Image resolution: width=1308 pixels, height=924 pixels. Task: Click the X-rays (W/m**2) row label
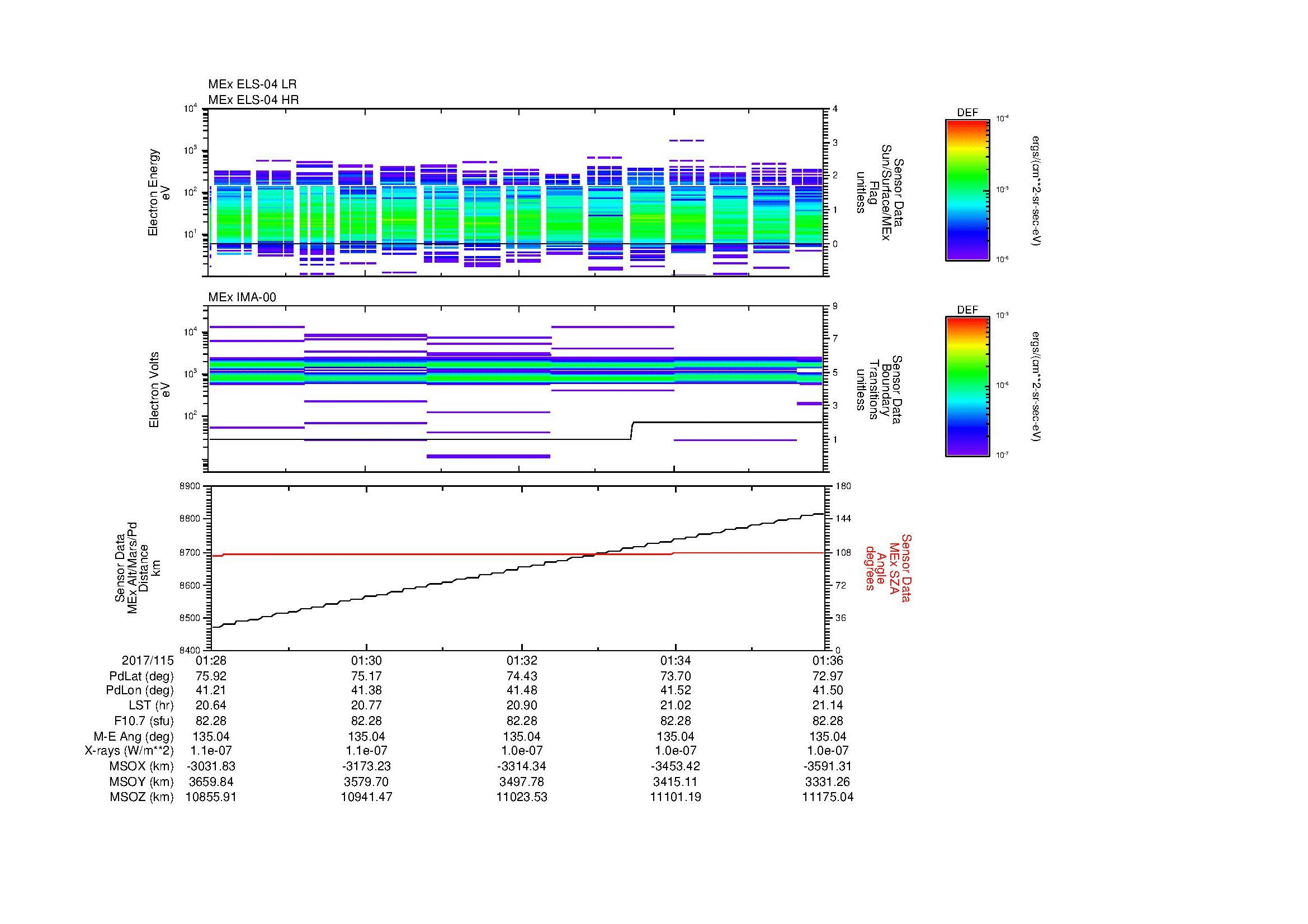coord(129,751)
